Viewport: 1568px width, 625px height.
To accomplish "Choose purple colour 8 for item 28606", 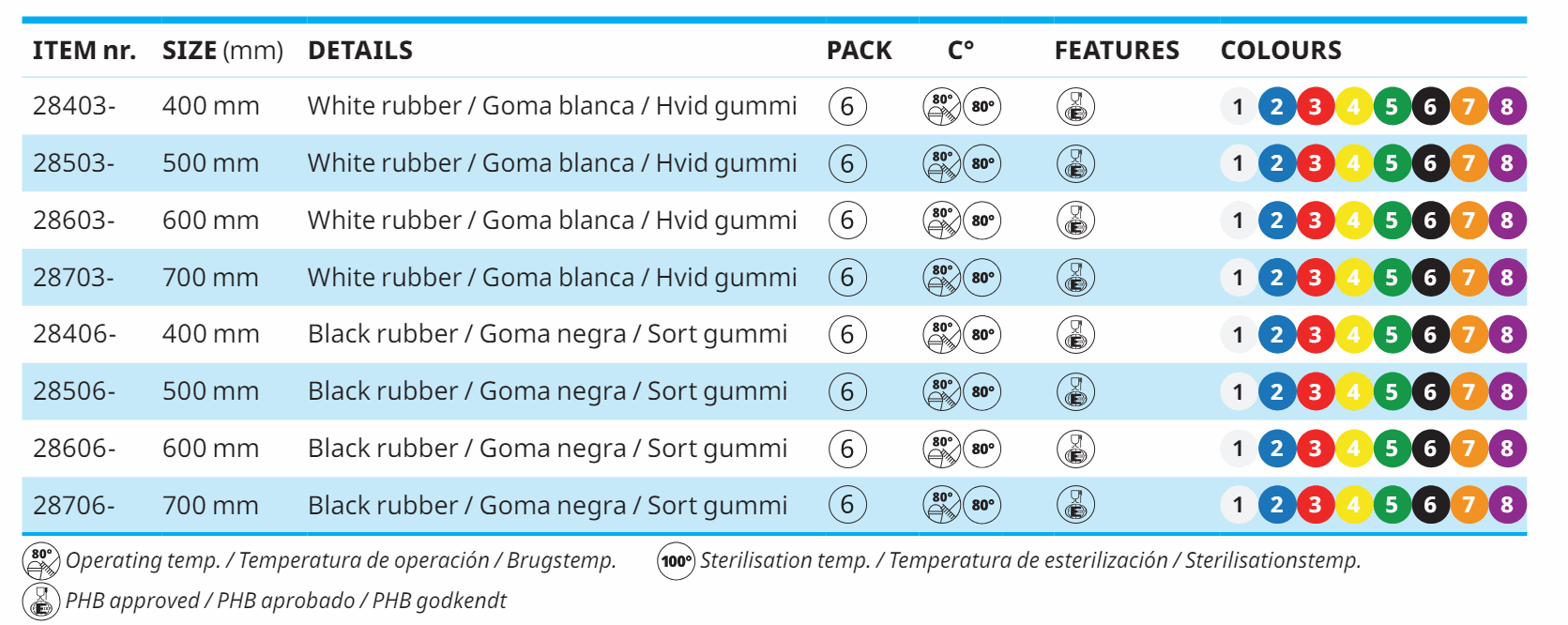I will click(1507, 449).
